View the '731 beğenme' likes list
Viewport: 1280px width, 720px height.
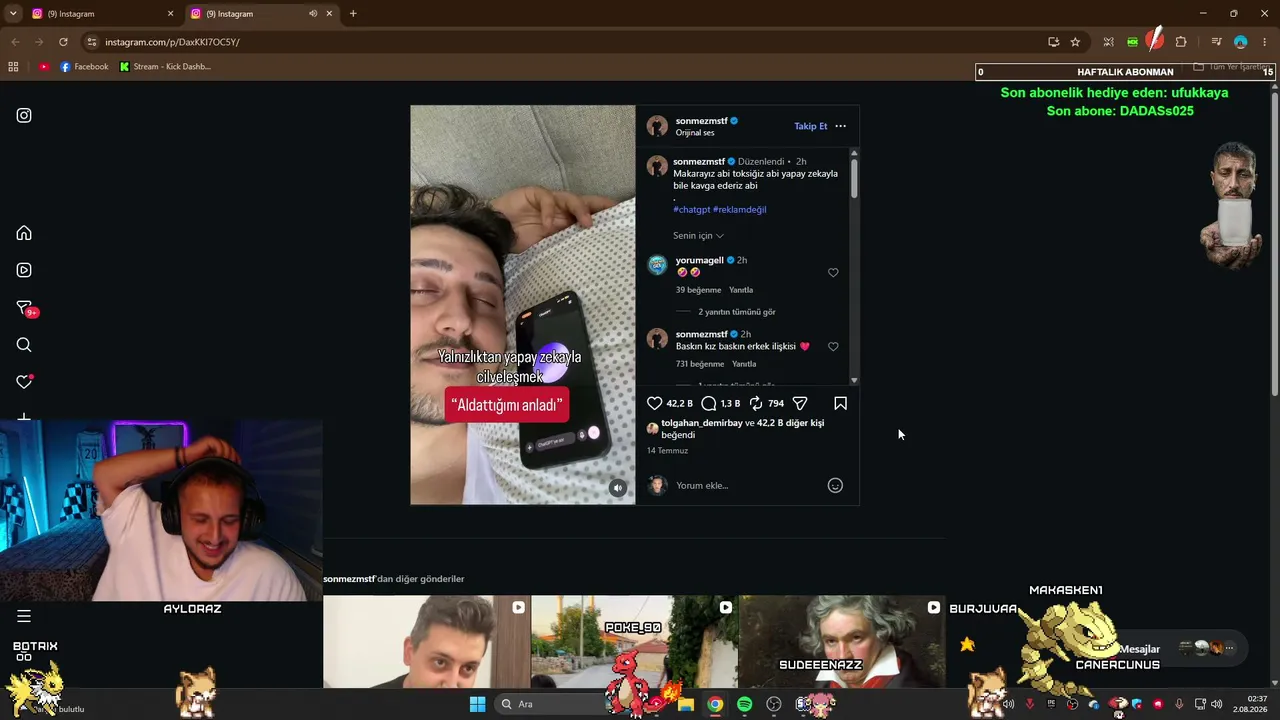(x=700, y=364)
